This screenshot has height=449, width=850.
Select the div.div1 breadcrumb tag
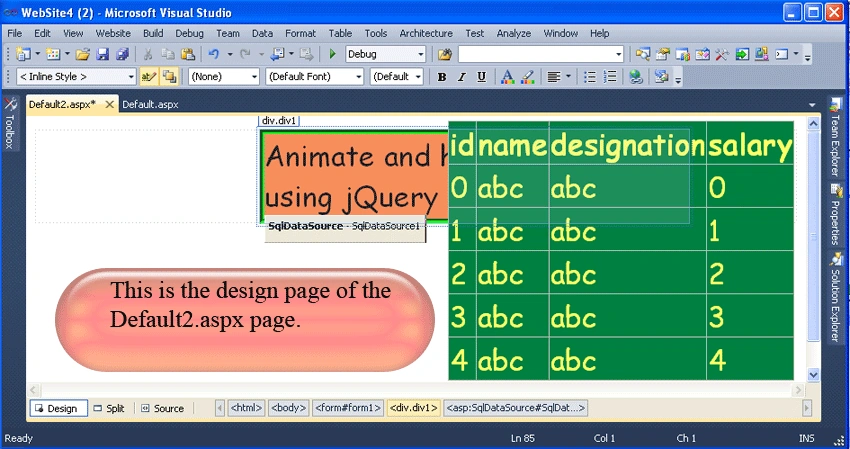coord(414,408)
